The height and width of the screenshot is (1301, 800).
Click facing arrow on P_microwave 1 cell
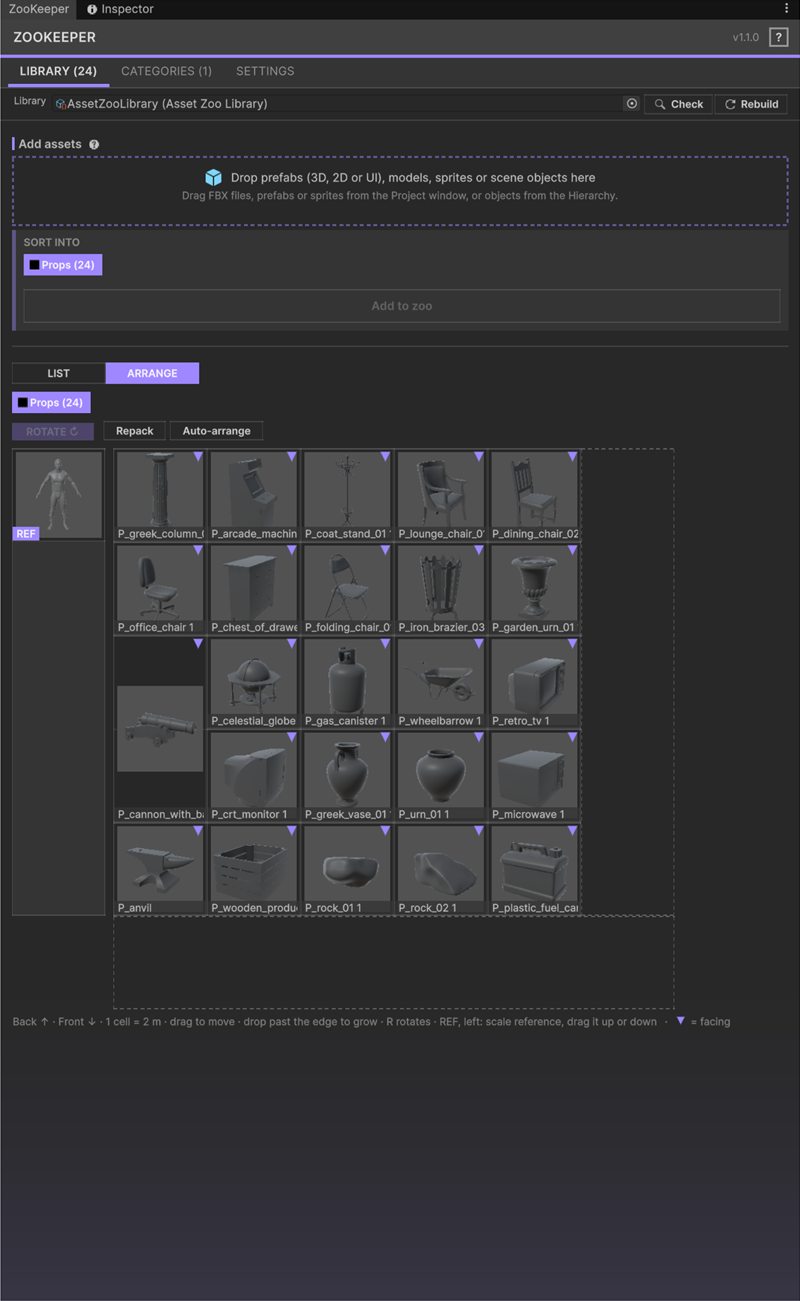[572, 737]
